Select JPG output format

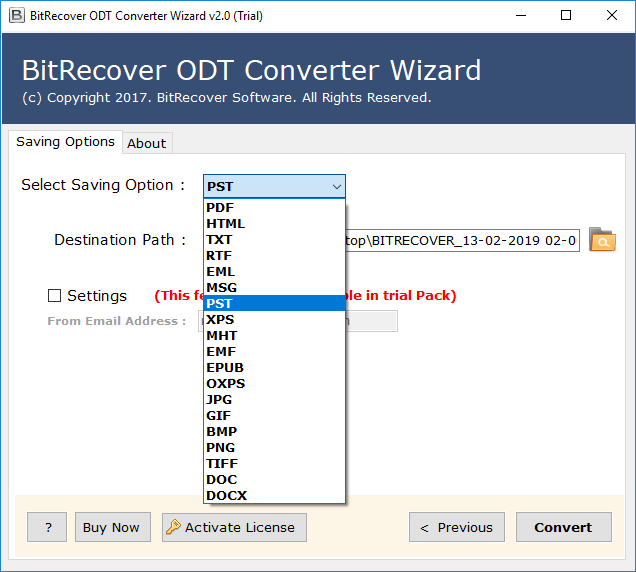pyautogui.click(x=274, y=400)
